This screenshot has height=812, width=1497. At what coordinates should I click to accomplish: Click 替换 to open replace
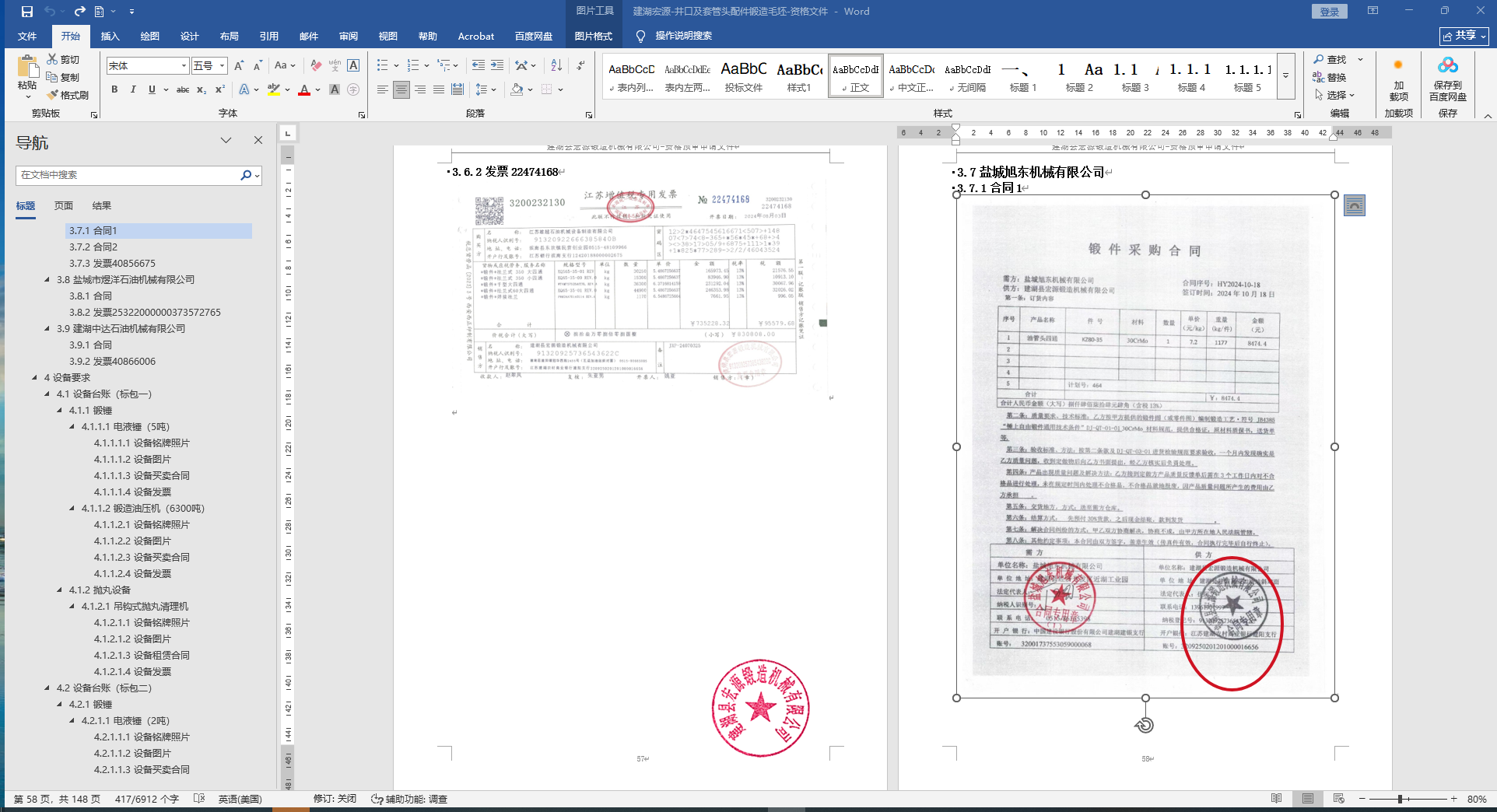(1330, 77)
